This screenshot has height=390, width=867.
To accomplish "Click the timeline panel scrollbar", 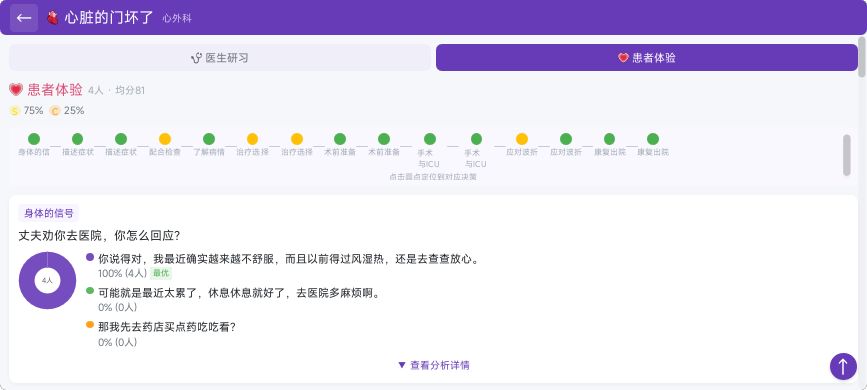I will 847,155.
